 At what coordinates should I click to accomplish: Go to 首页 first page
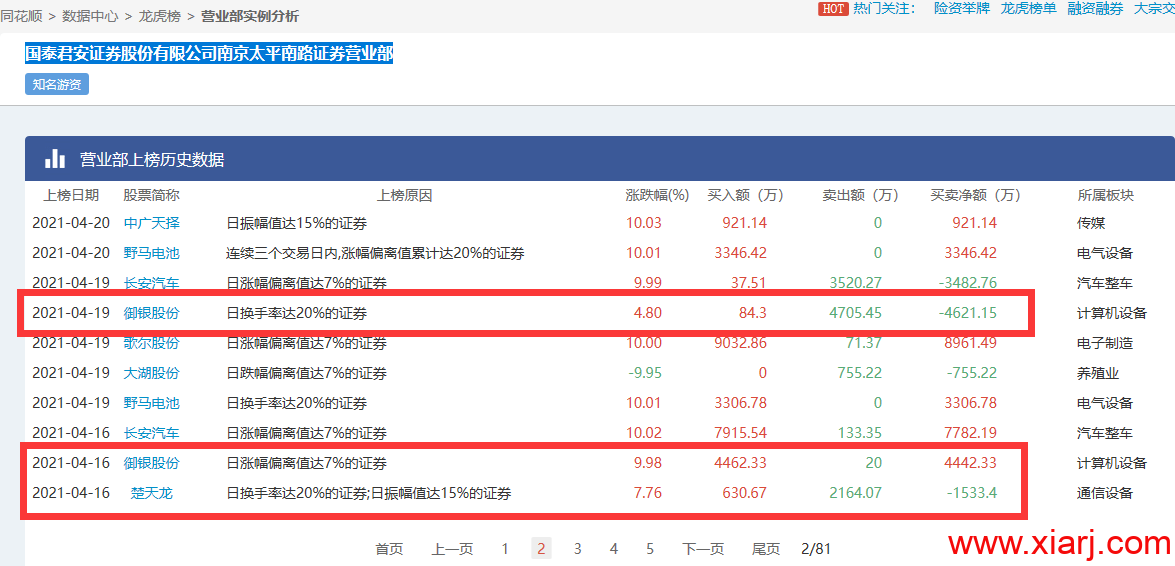click(389, 549)
